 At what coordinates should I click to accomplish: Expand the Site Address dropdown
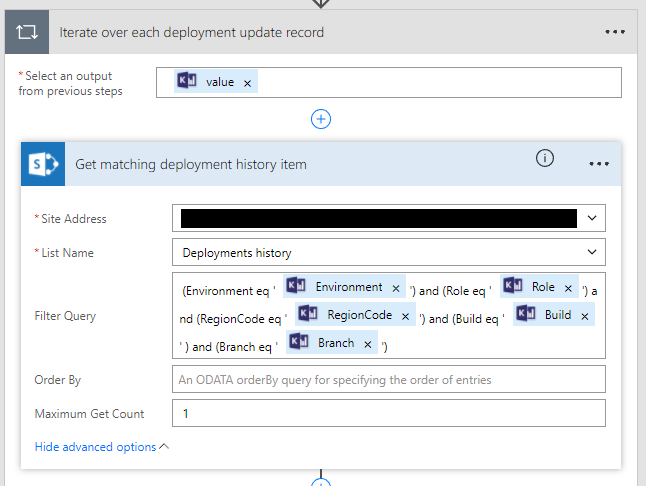coord(593,218)
